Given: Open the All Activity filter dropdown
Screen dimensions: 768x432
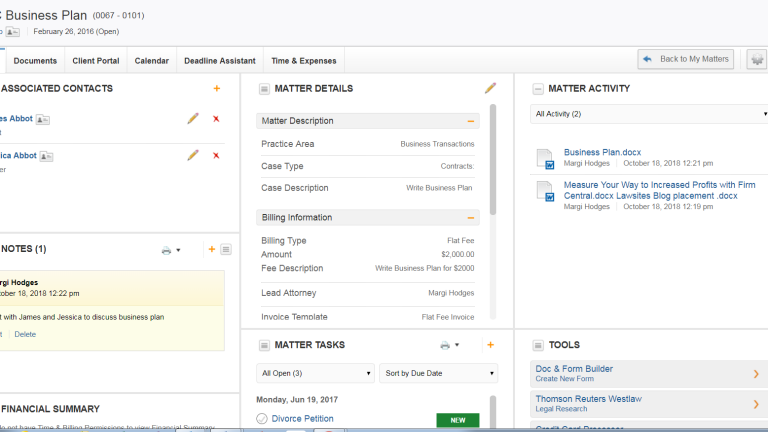Looking at the screenshot, I should coord(648,114).
